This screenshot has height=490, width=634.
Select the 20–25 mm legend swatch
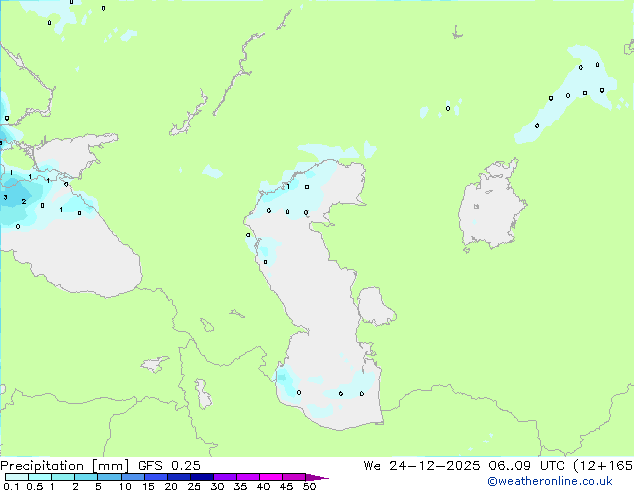coord(178,477)
